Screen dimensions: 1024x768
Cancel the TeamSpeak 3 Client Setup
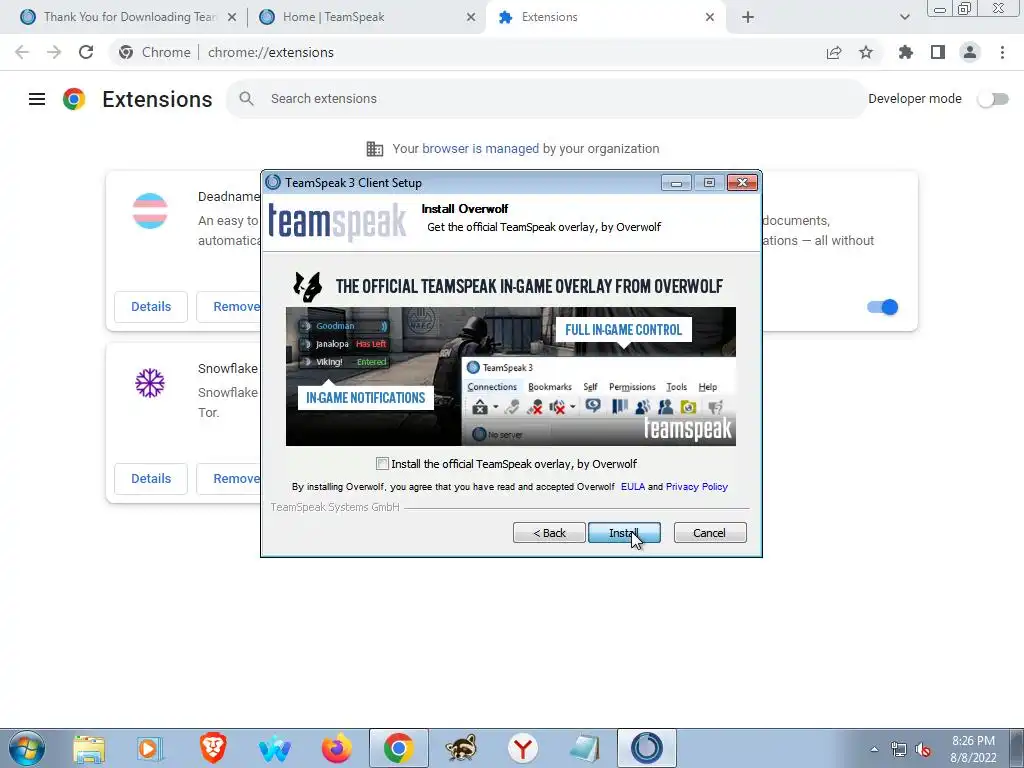pyautogui.click(x=709, y=533)
